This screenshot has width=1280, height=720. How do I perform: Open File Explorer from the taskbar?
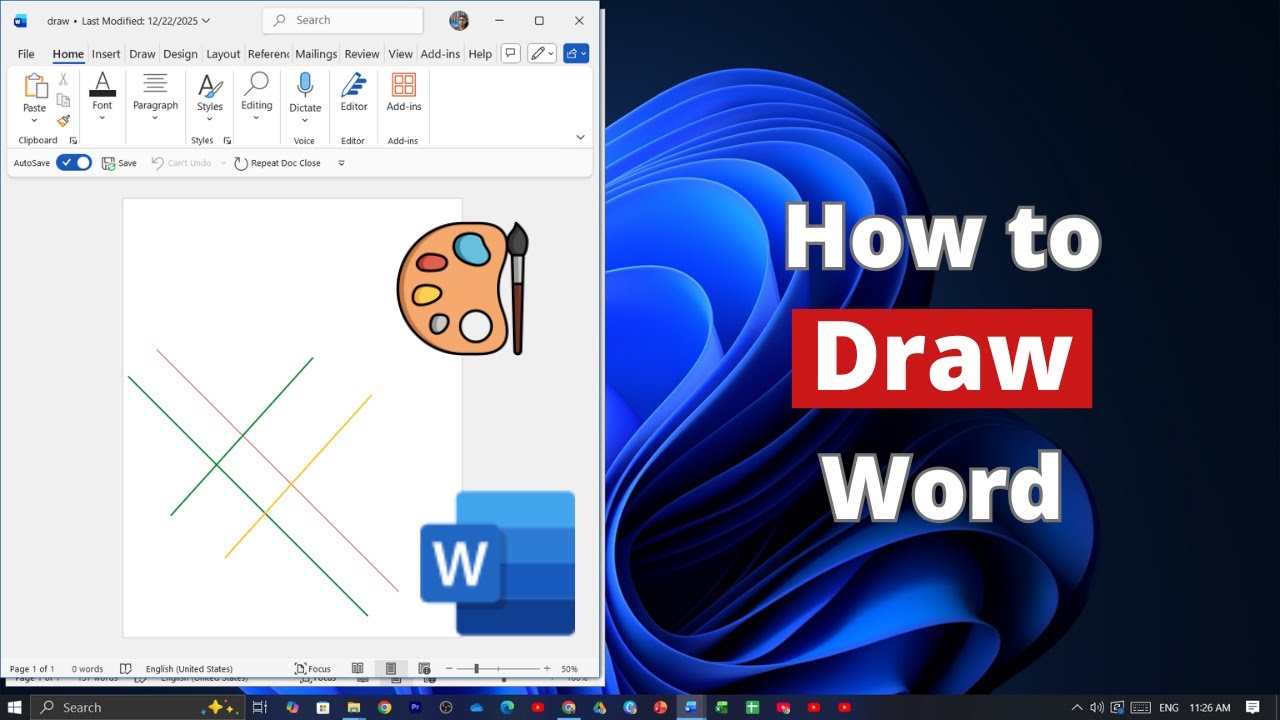(353, 707)
